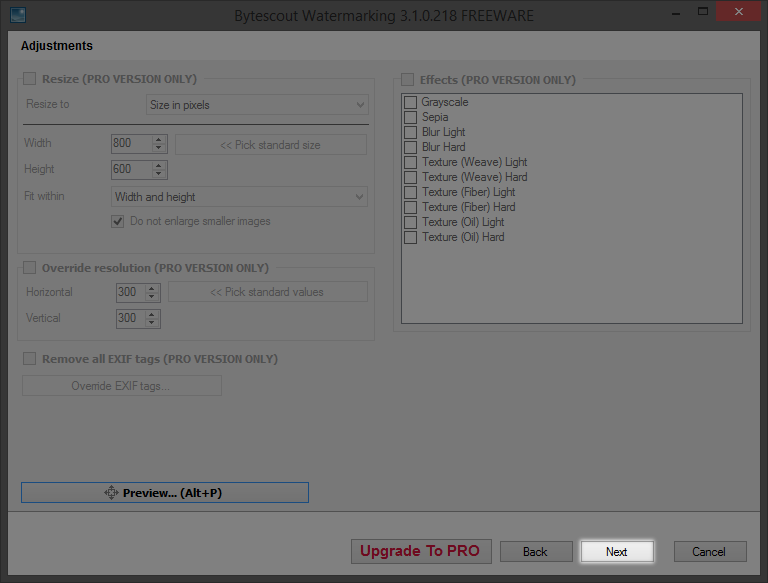768x583 pixels.
Task: Decrease Height value with down arrow
Action: [x=158, y=174]
